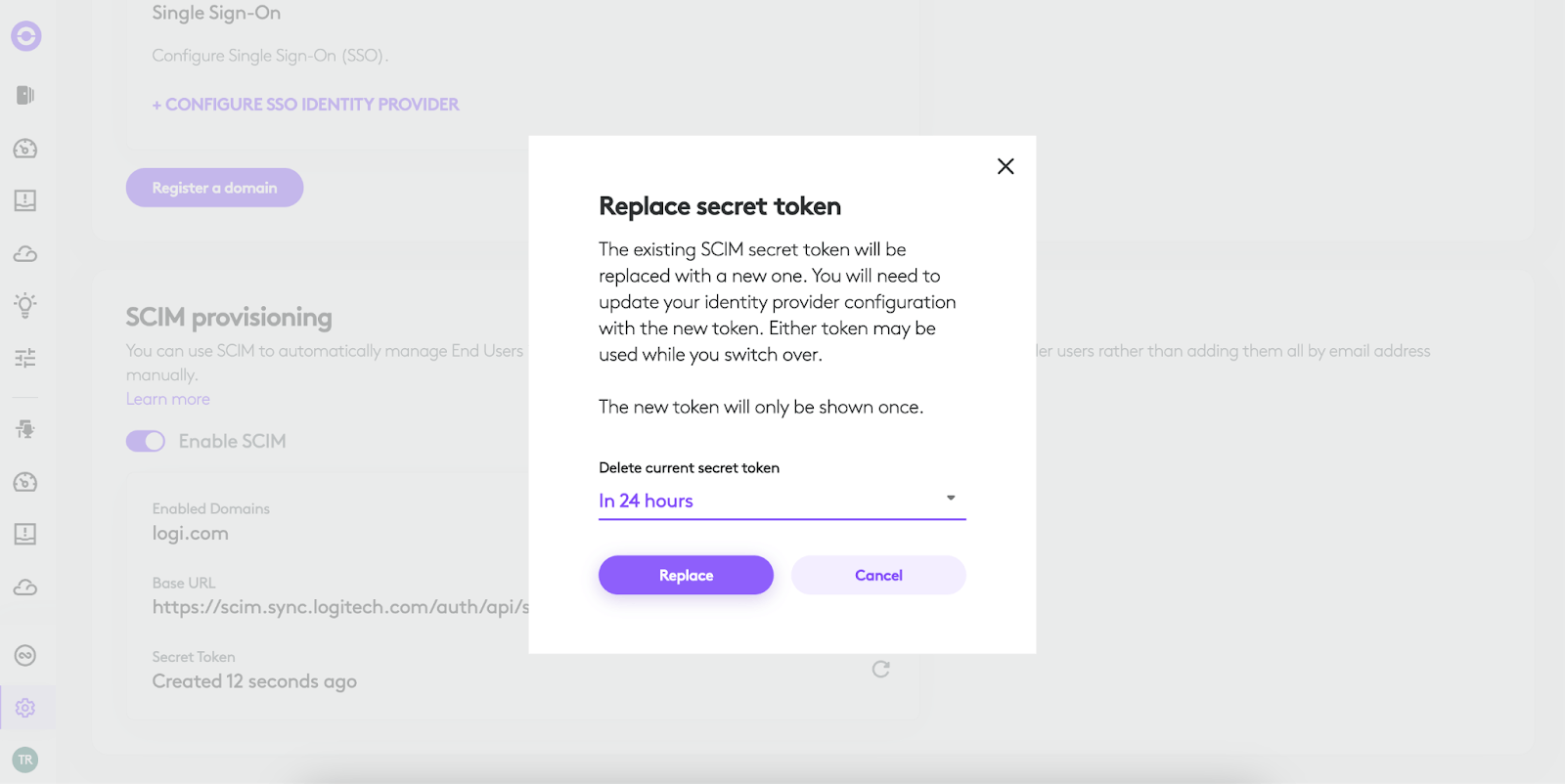This screenshot has width=1565, height=784.
Task: Open the settings gear in sidebar
Action: point(25,708)
